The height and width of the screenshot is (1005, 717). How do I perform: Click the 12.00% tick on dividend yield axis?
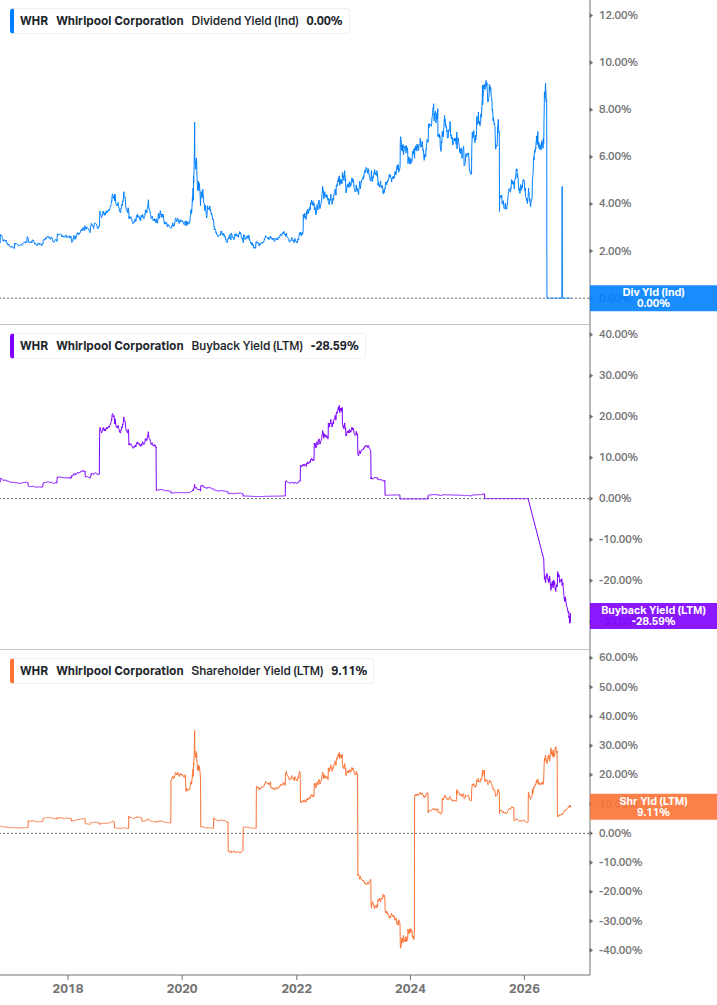coord(618,15)
